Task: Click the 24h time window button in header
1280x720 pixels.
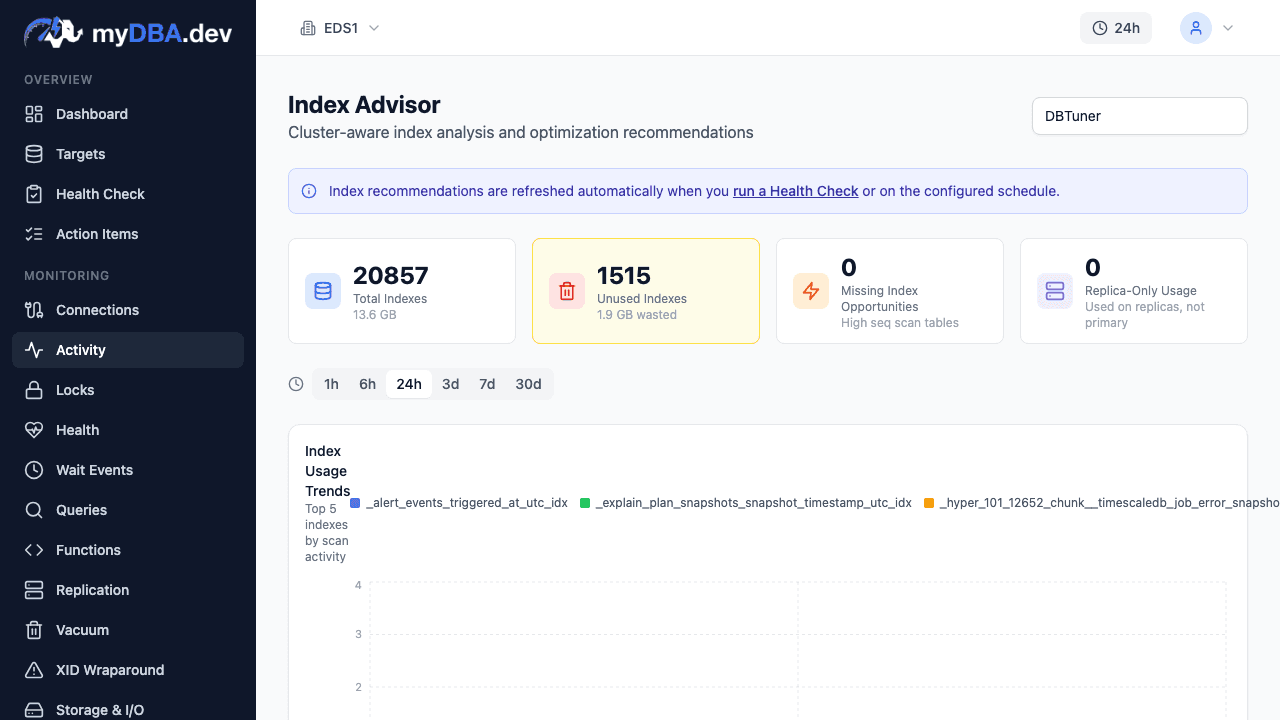Action: (x=1115, y=28)
